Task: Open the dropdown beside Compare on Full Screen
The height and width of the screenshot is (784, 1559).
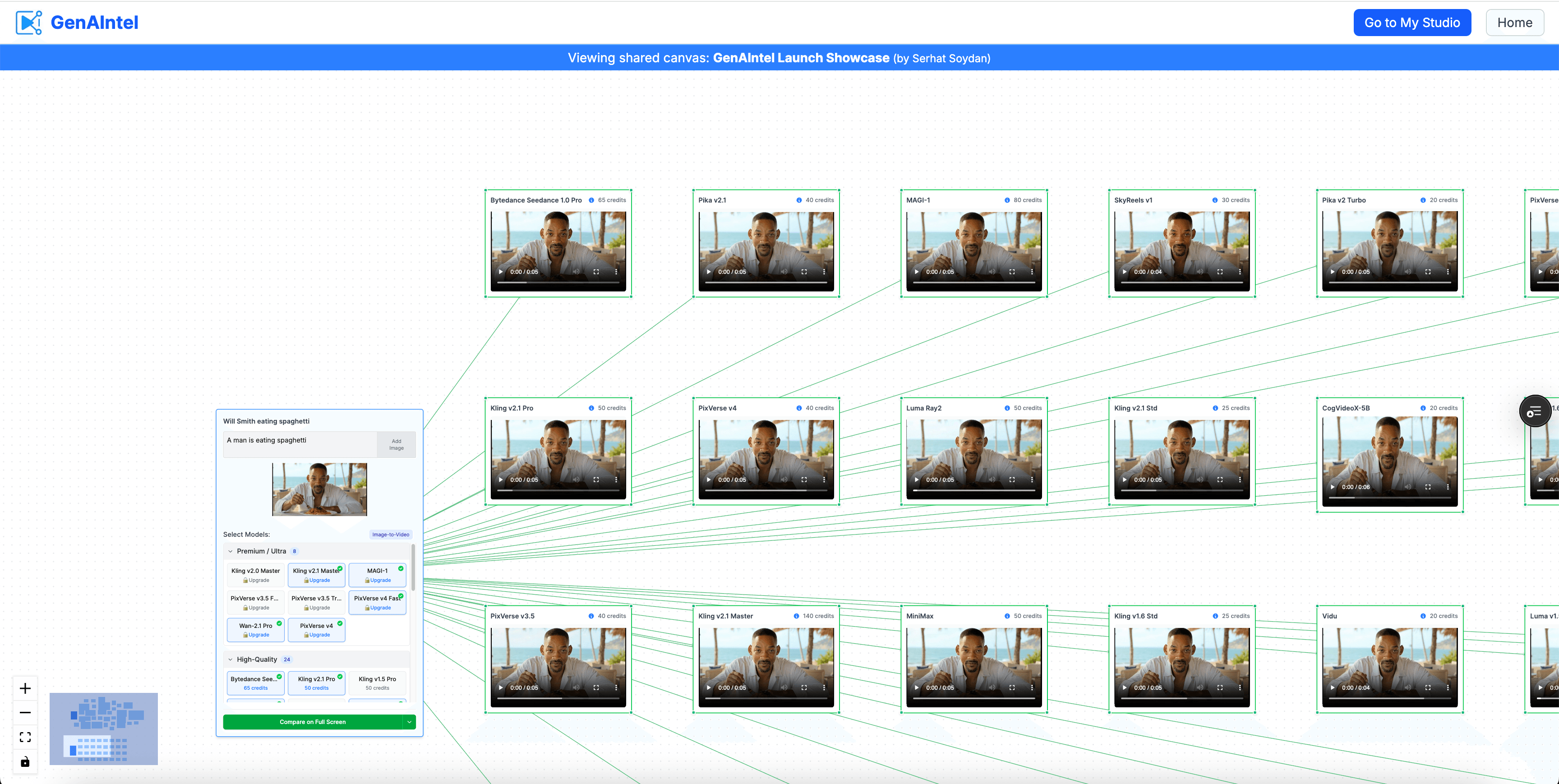Action: (x=409, y=722)
